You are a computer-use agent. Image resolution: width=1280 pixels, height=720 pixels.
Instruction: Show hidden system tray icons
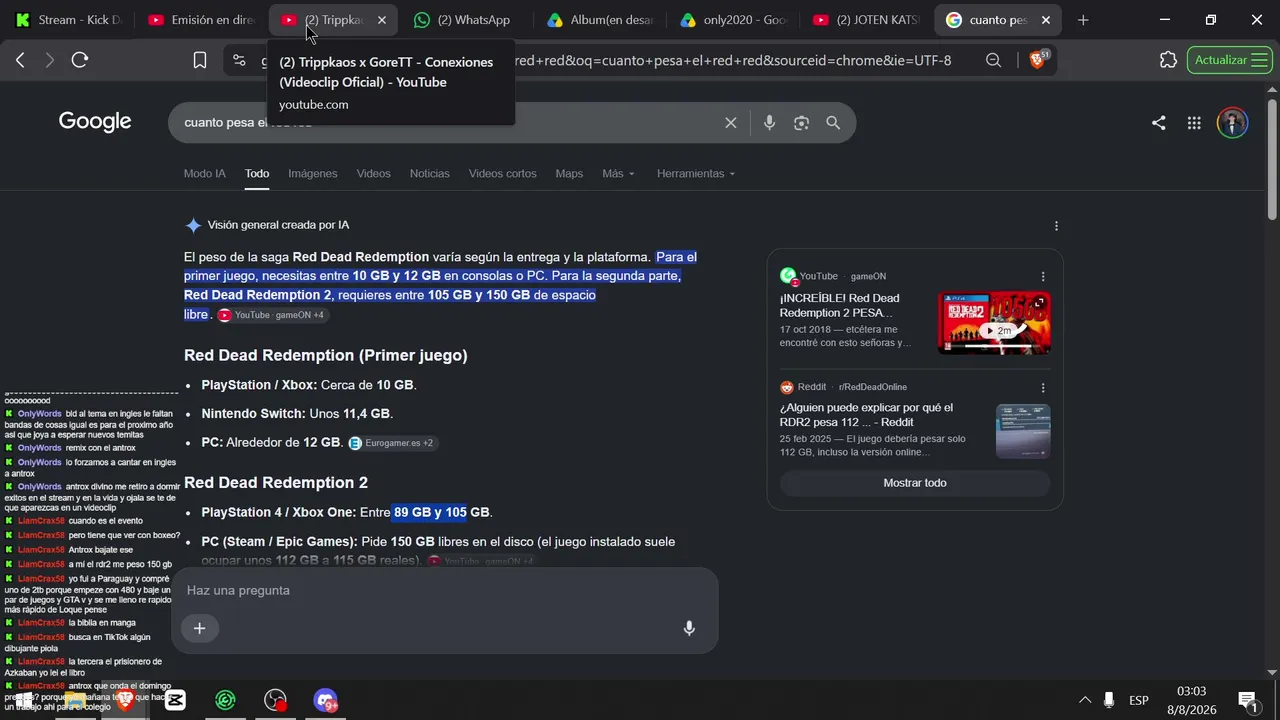pos(1084,700)
